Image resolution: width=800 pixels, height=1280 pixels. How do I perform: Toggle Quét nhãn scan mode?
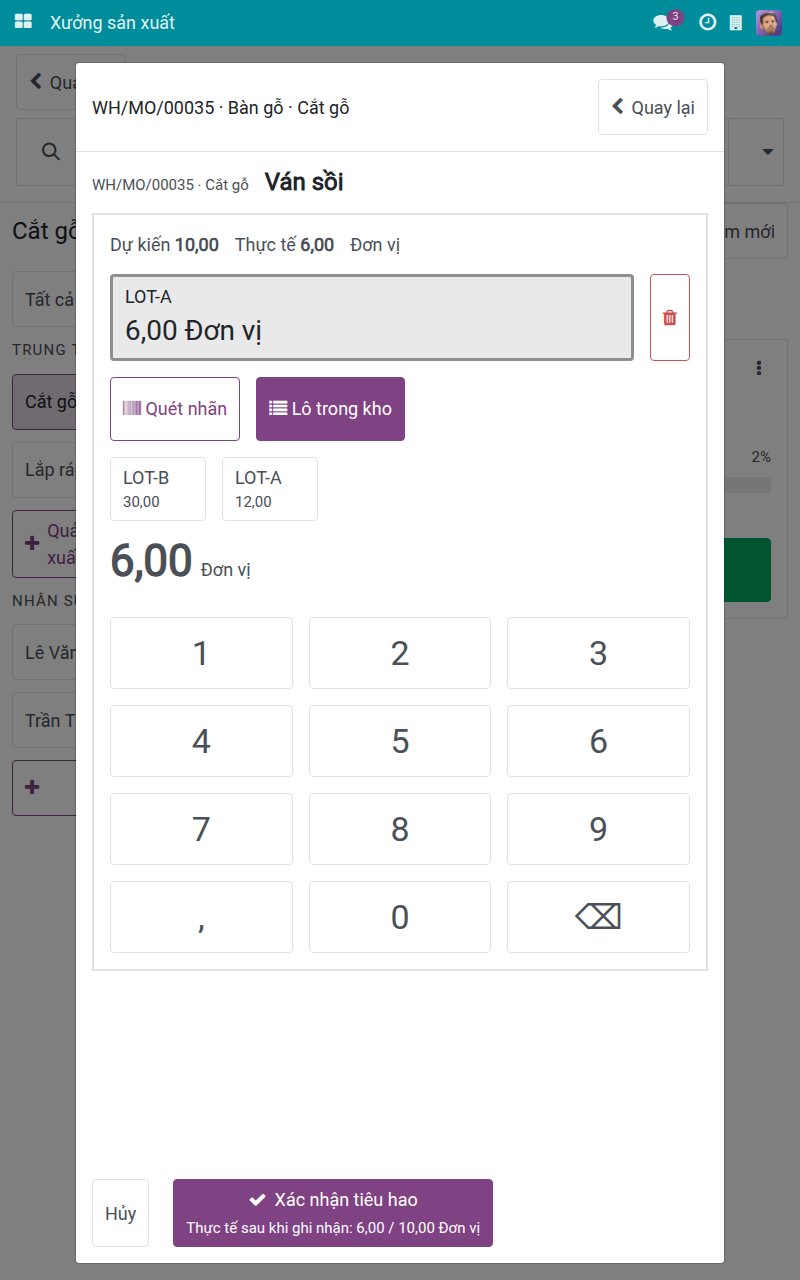175,409
